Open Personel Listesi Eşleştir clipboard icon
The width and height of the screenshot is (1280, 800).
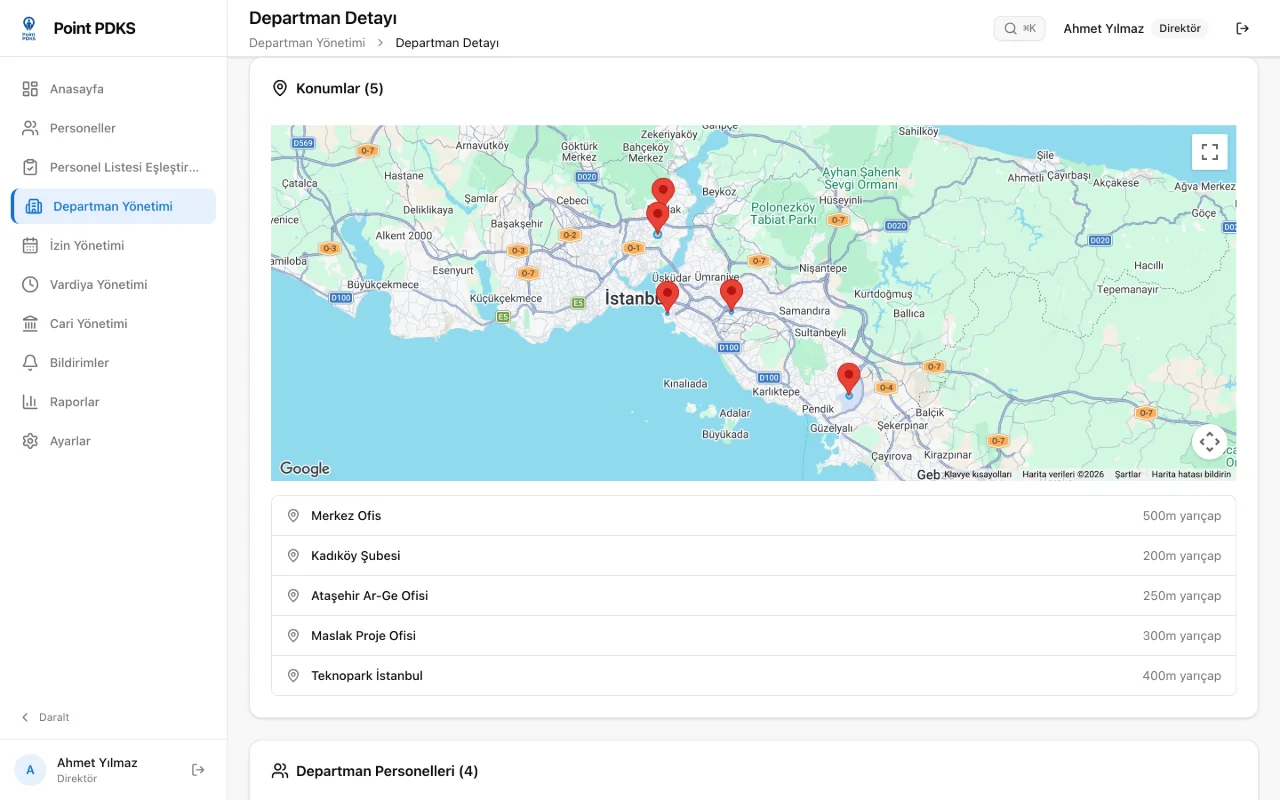coord(30,167)
